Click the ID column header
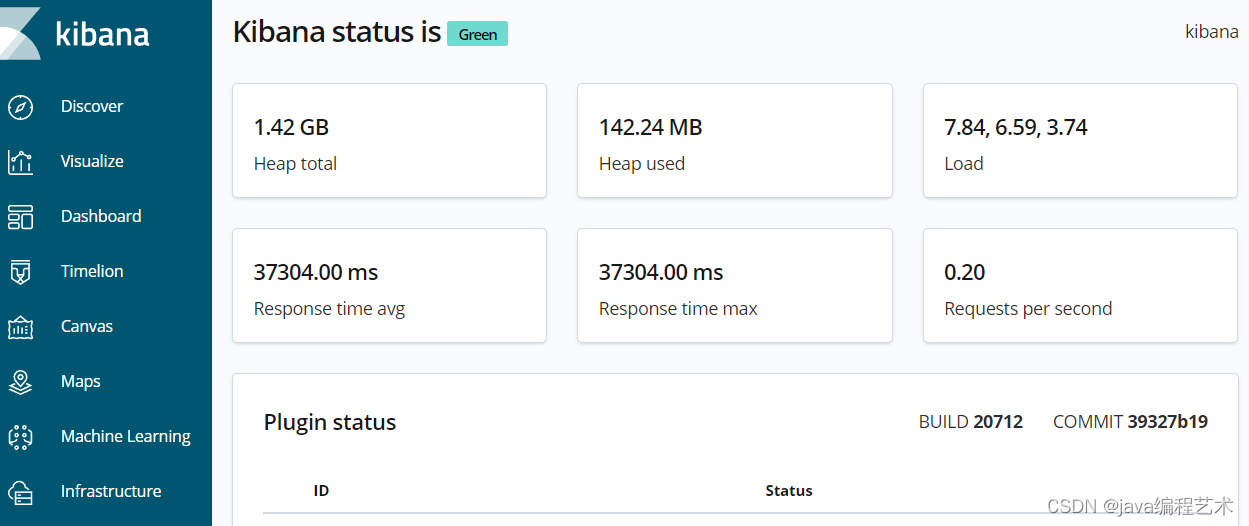Screen dimensions: 1249x526 pyautogui.click(x=321, y=491)
